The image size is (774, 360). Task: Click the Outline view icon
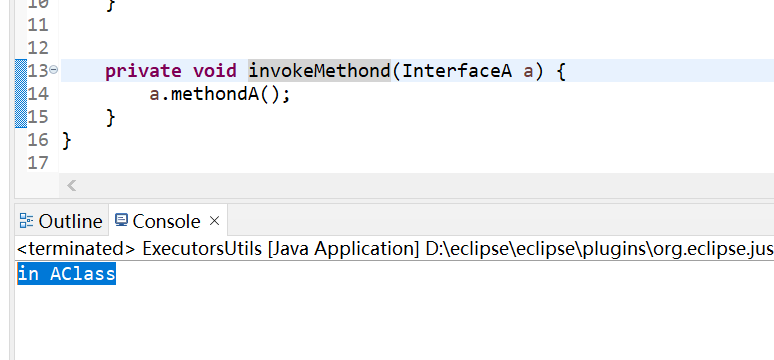tap(27, 221)
